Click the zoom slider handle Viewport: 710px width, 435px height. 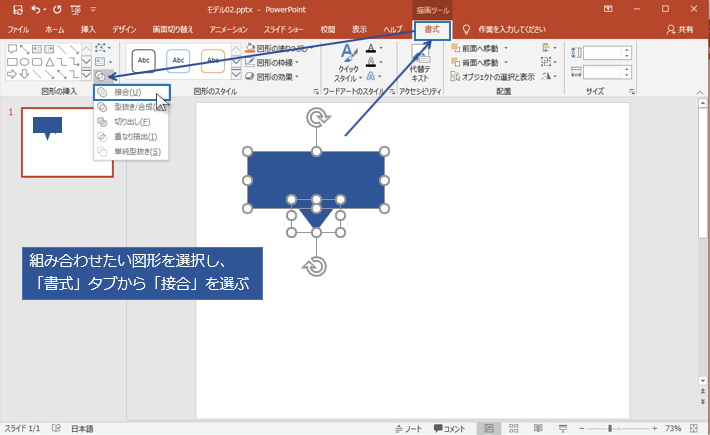point(610,428)
